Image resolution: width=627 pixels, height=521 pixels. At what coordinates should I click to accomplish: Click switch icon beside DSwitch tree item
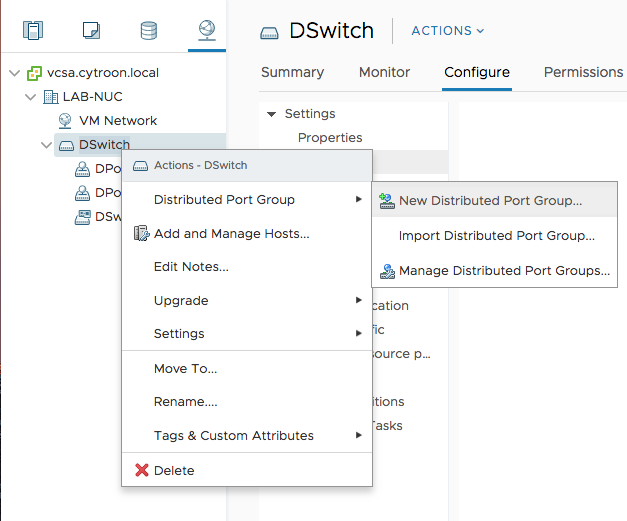click(66, 146)
